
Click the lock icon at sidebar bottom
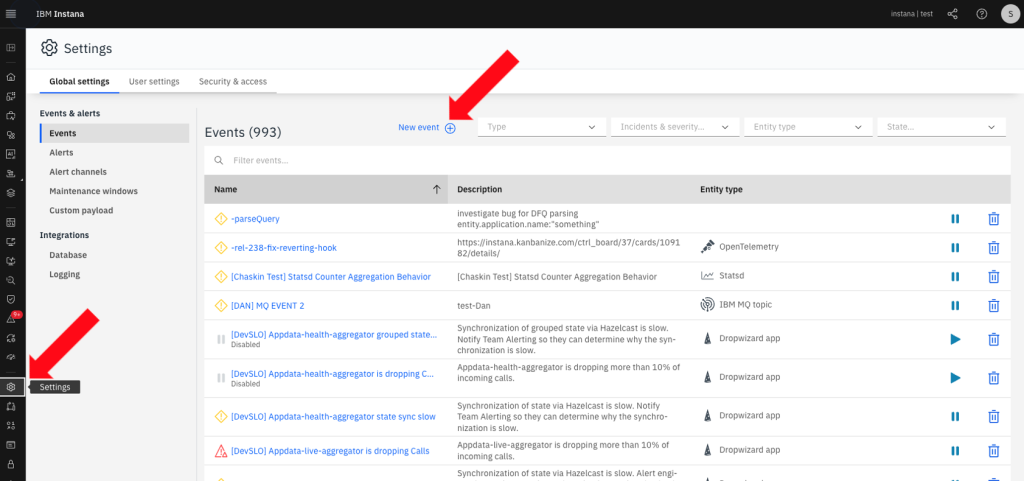(x=10, y=464)
